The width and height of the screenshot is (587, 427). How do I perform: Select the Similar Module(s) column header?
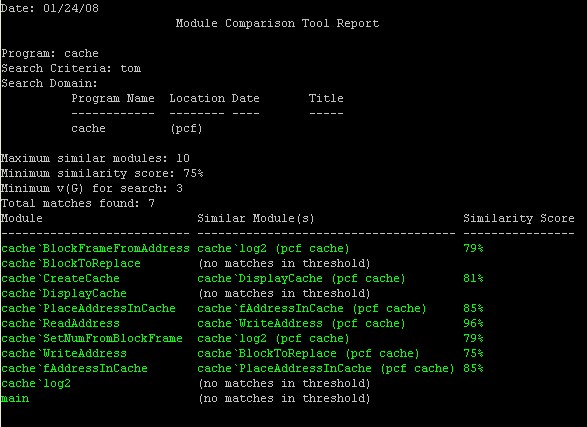click(x=256, y=219)
